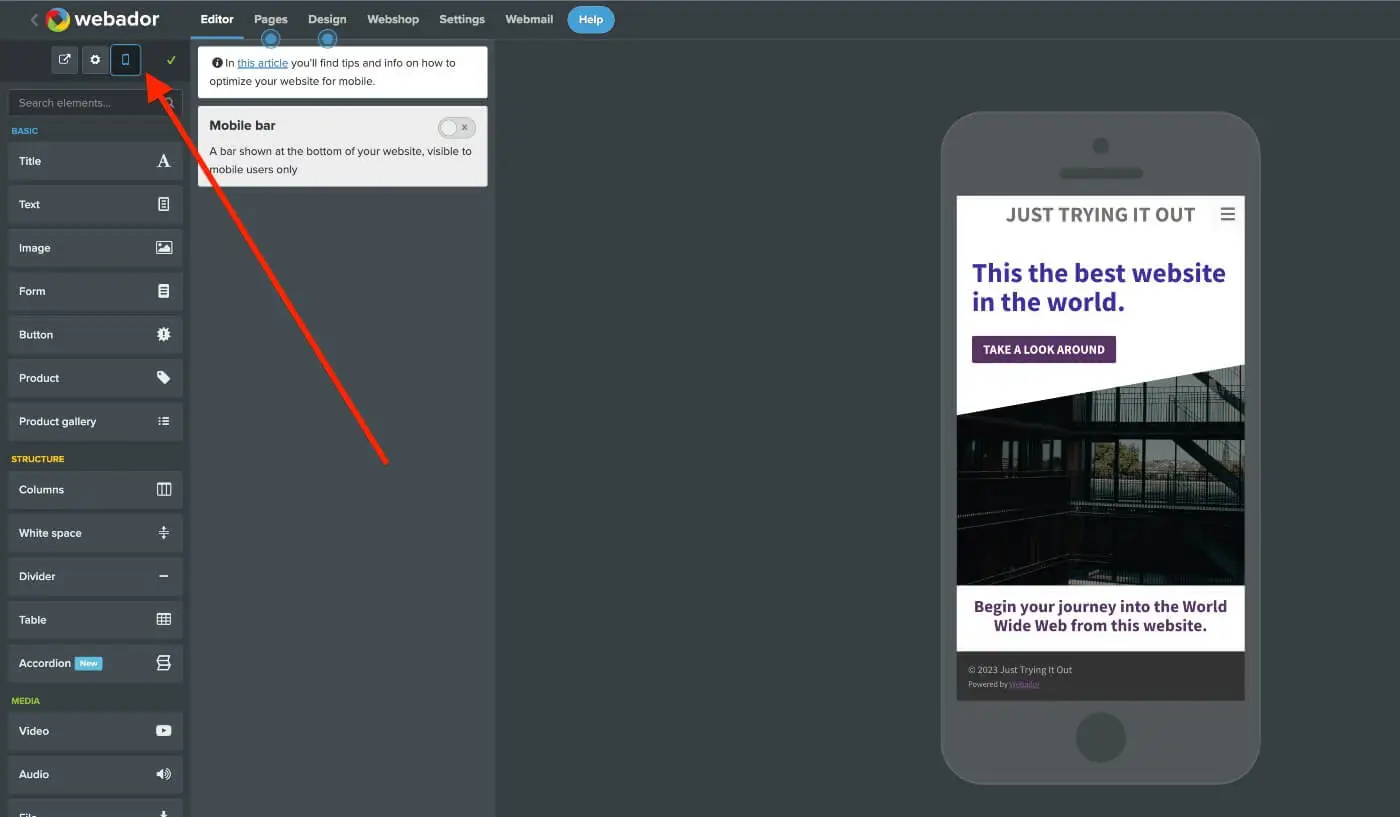
Task: Click the 'Mobile bar' heading
Action: point(242,126)
